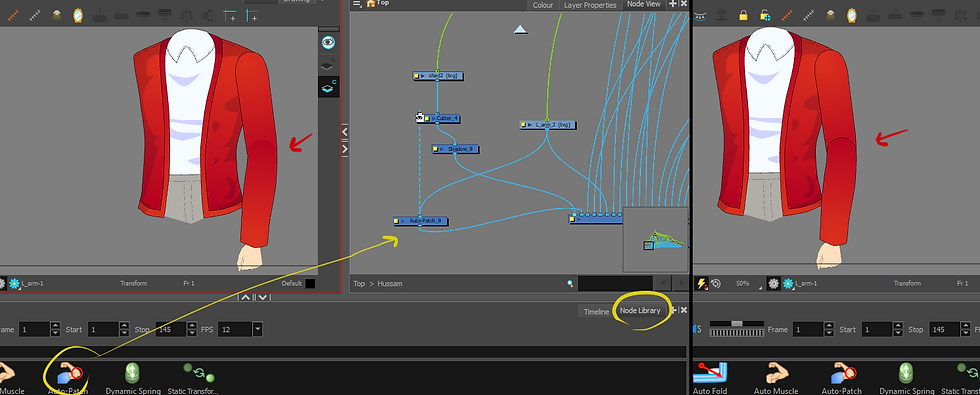Click the Start field in right panel
Screen dimensions: 980x395
[878, 329]
